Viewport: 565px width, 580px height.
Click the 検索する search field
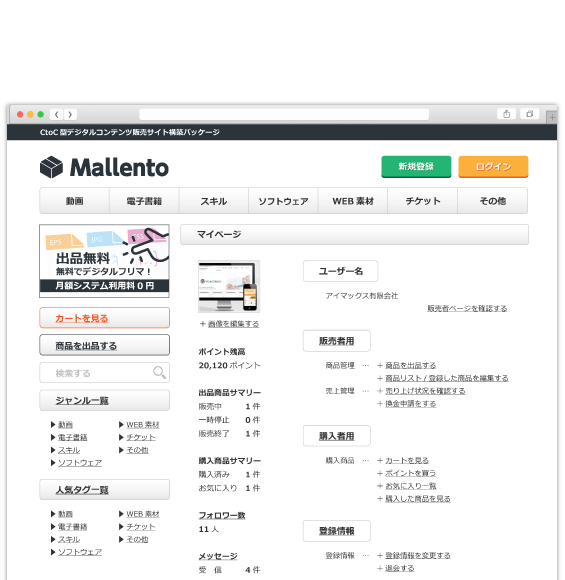point(104,372)
